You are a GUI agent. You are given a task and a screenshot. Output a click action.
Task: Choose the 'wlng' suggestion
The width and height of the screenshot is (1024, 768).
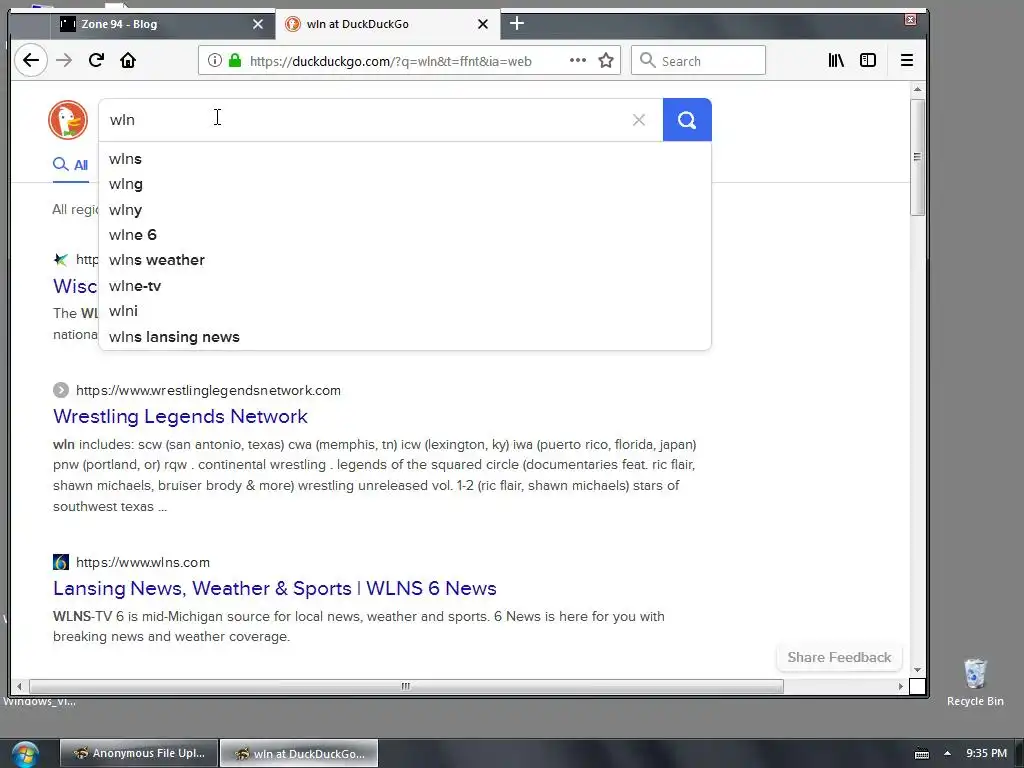click(405, 184)
